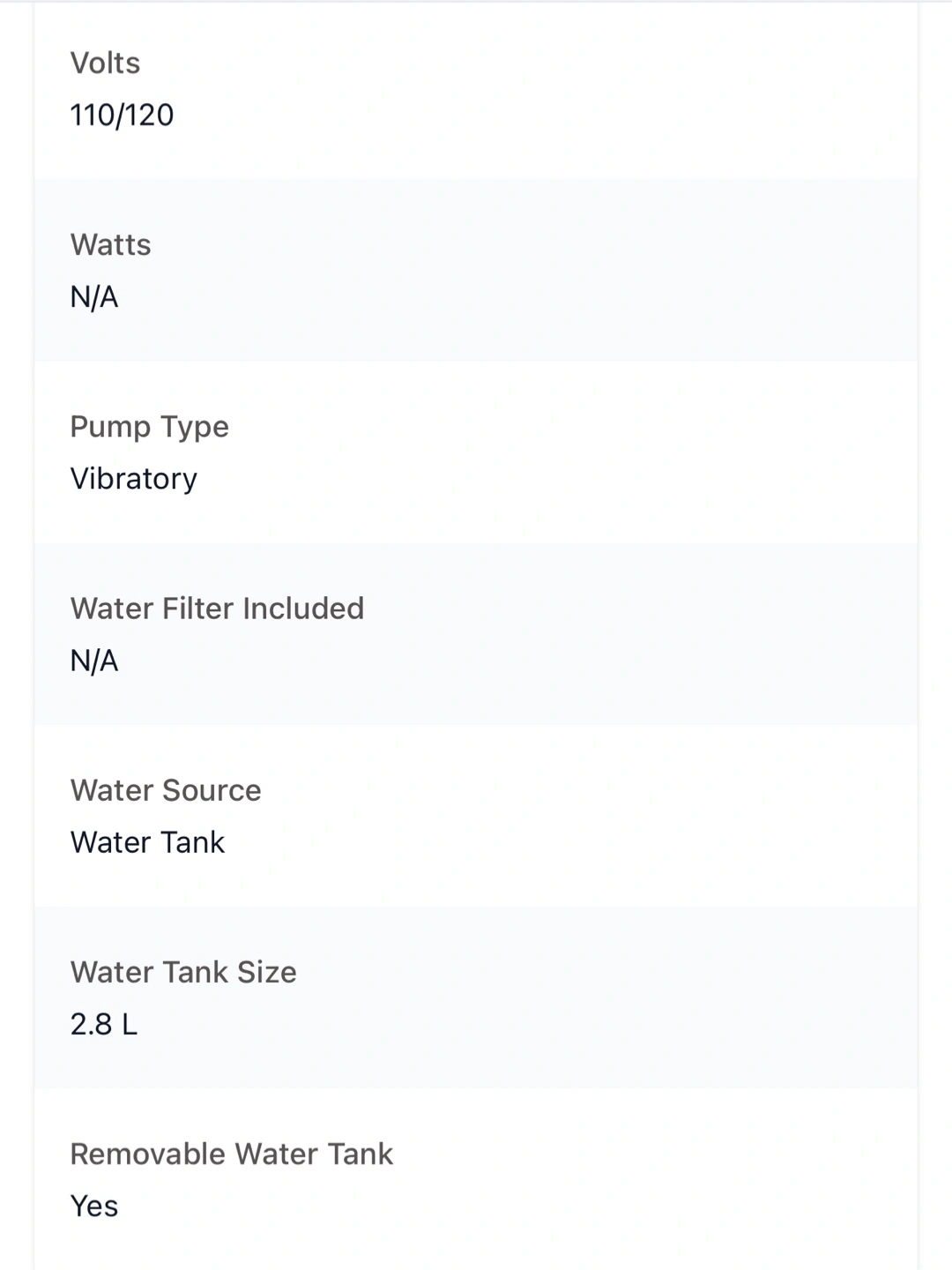Click the shaded Watts specification row

pos(476,270)
